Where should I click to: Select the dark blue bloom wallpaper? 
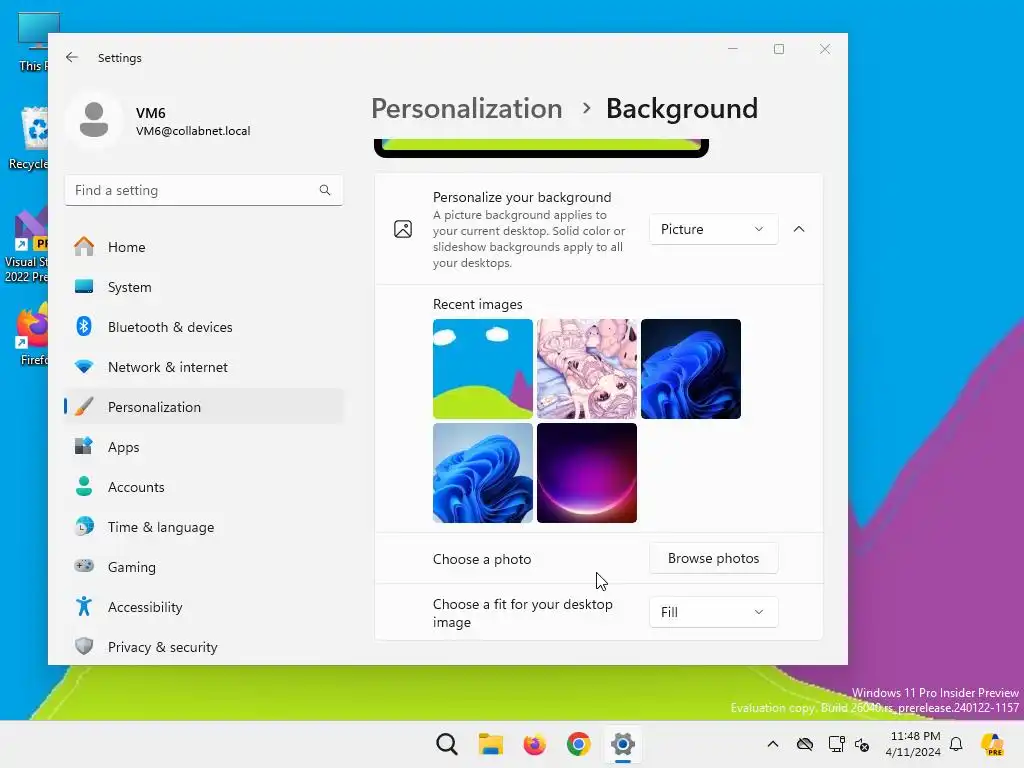coord(691,369)
